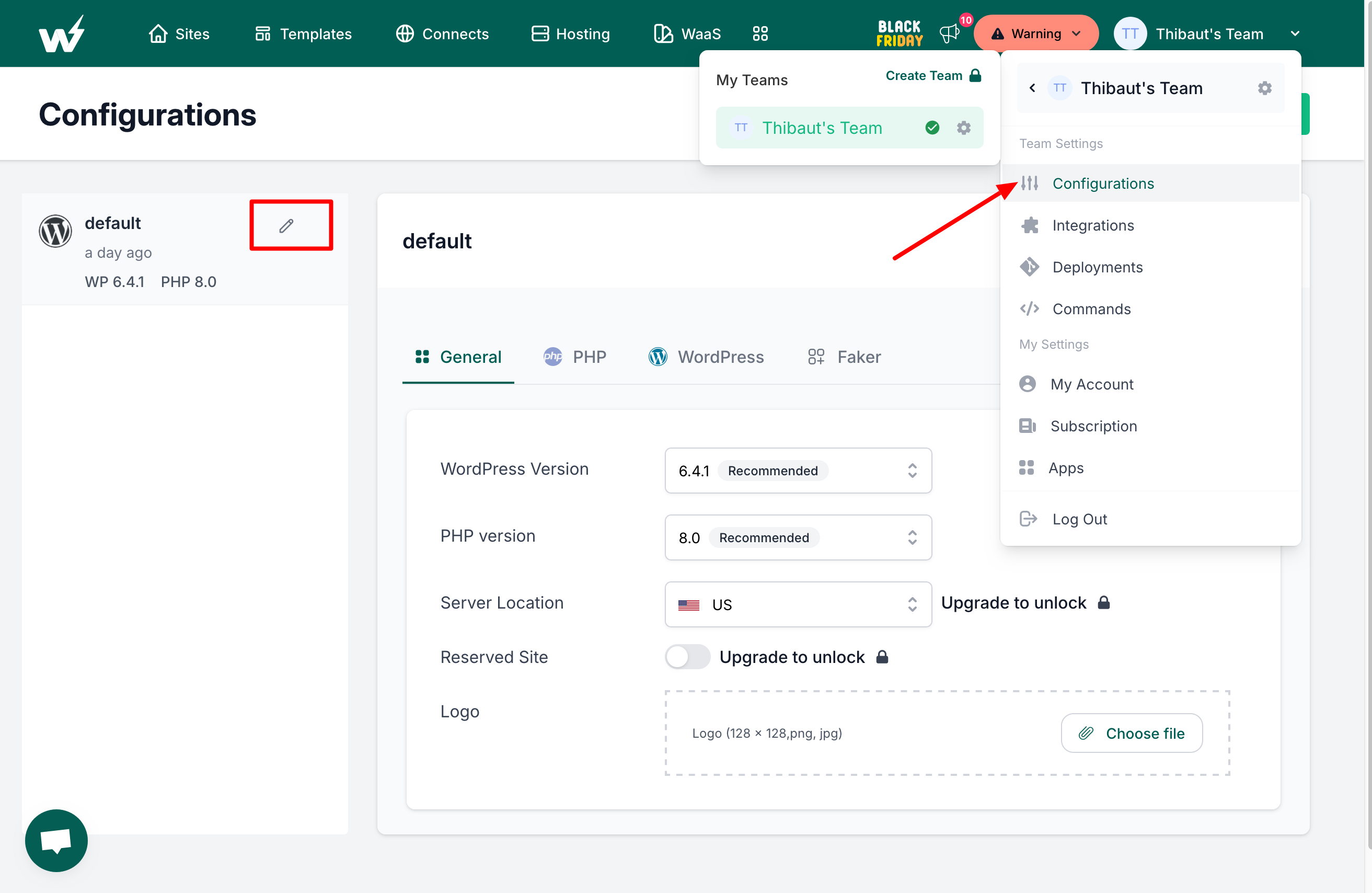
Task: Open the WaaS section in the navbar
Action: point(687,33)
